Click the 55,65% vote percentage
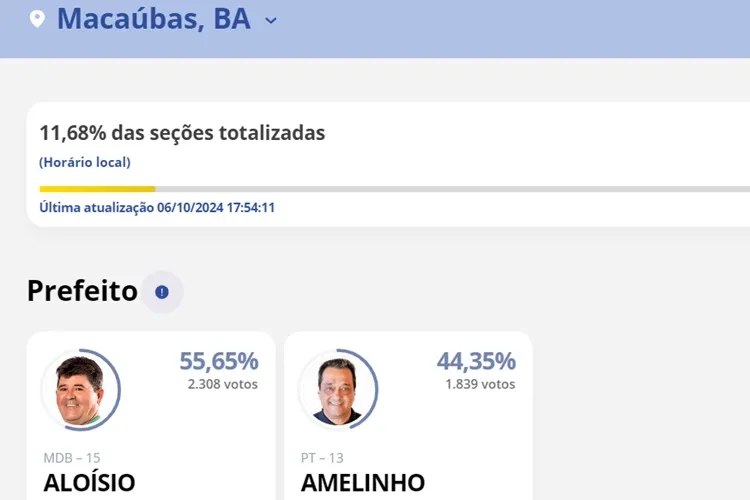 (218, 361)
